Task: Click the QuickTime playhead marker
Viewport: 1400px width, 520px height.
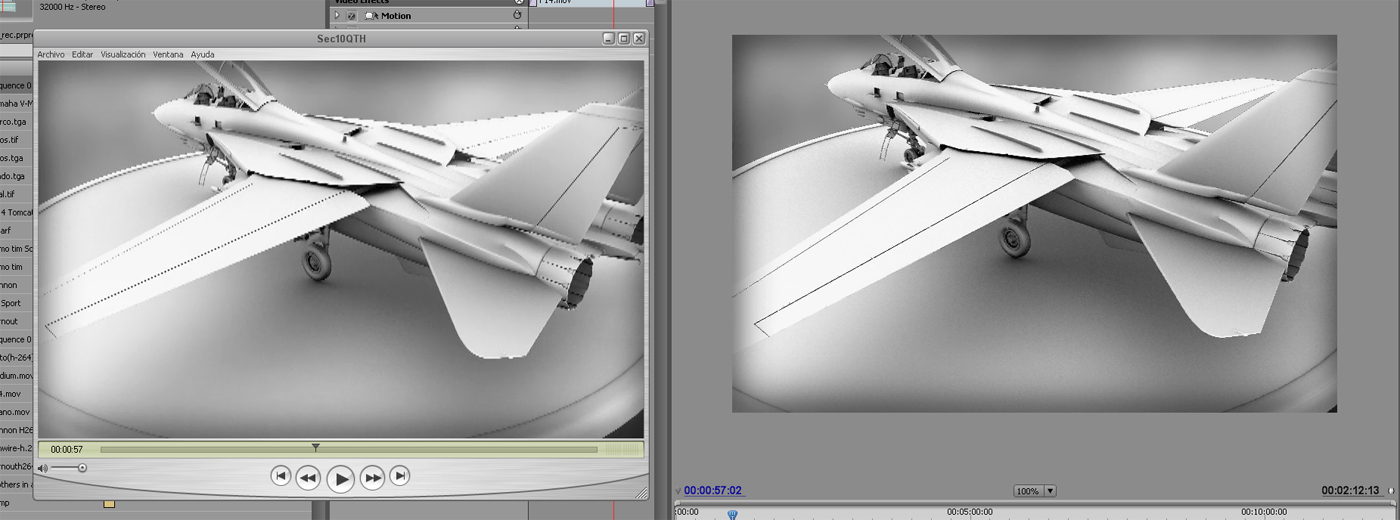Action: [316, 448]
